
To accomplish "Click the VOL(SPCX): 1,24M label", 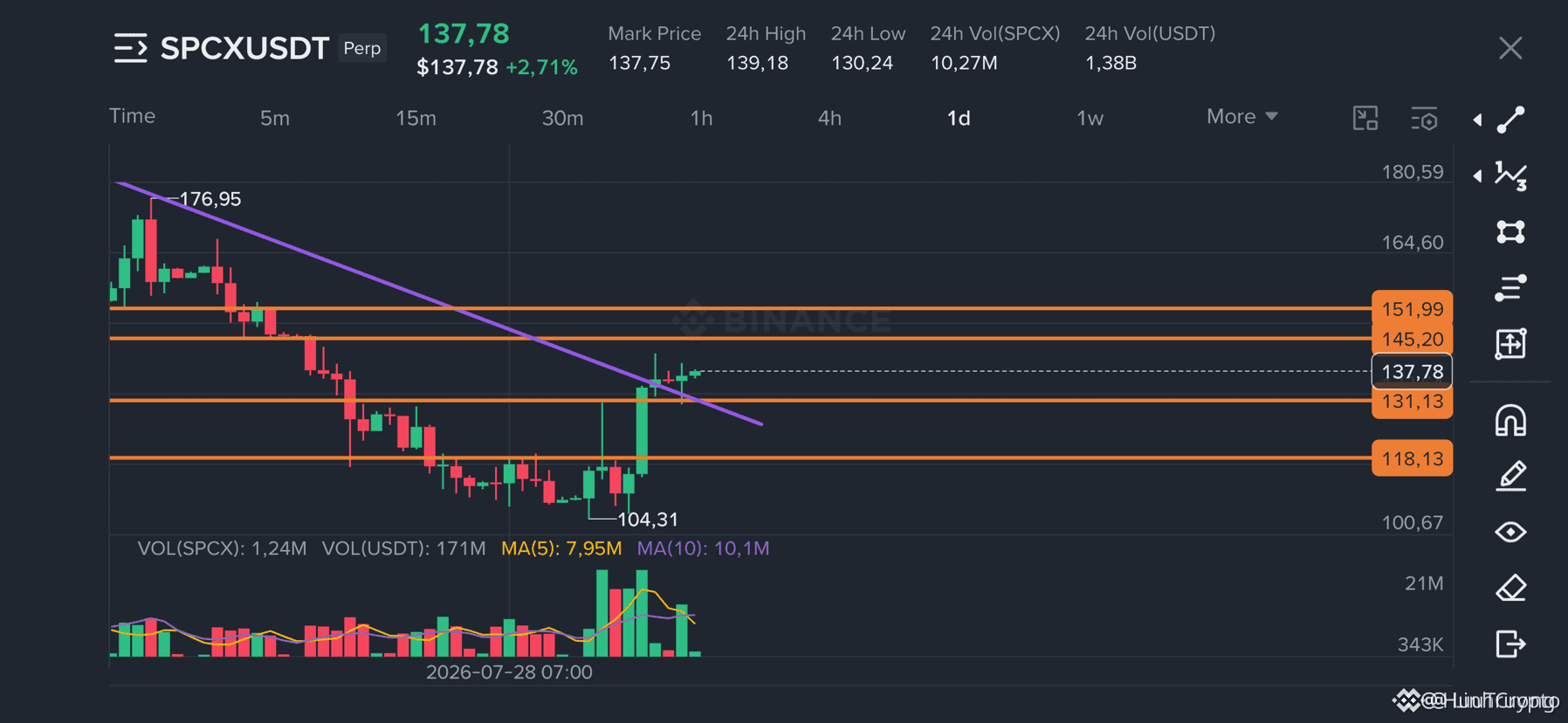I will pos(222,548).
